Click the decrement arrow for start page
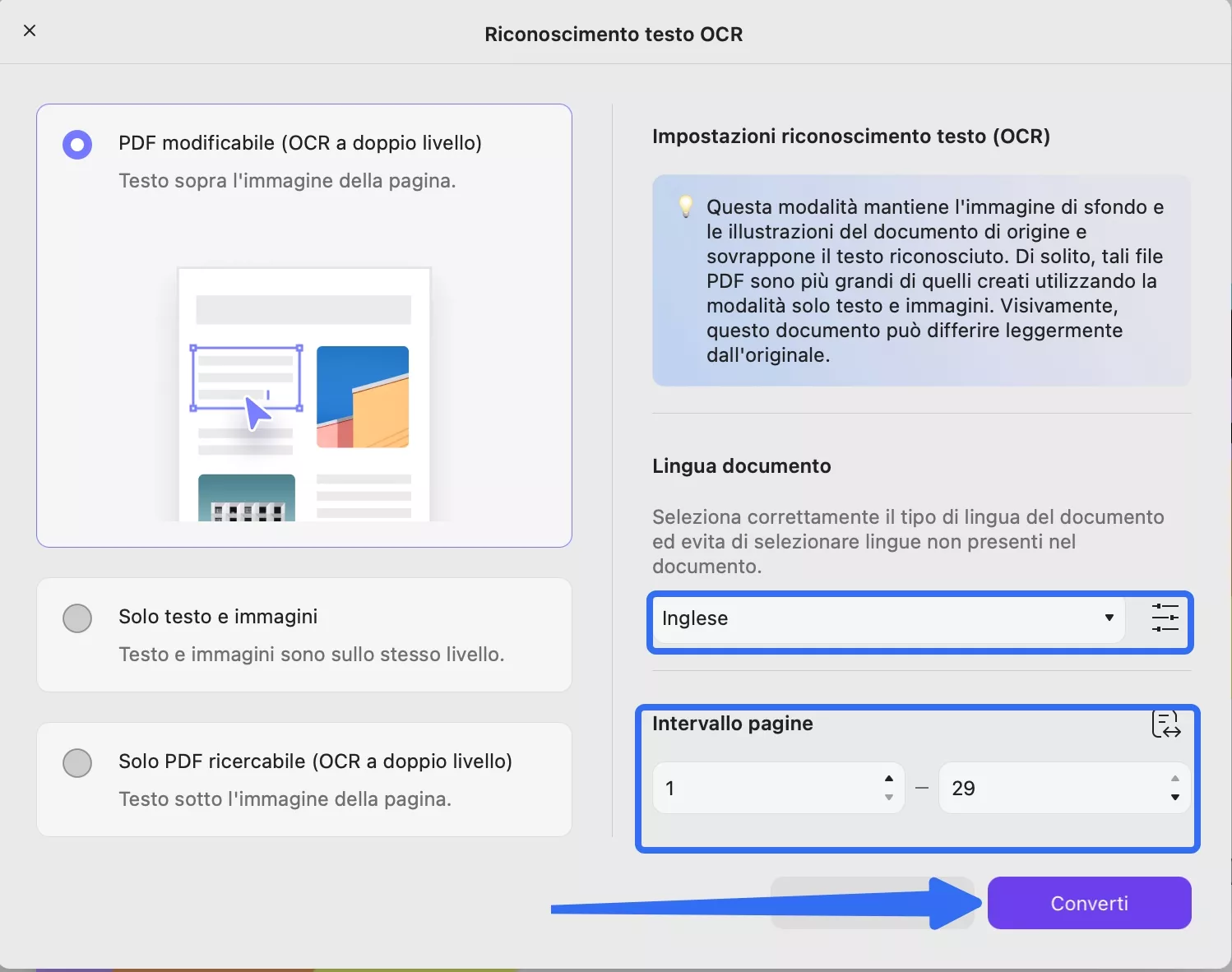 coord(888,798)
